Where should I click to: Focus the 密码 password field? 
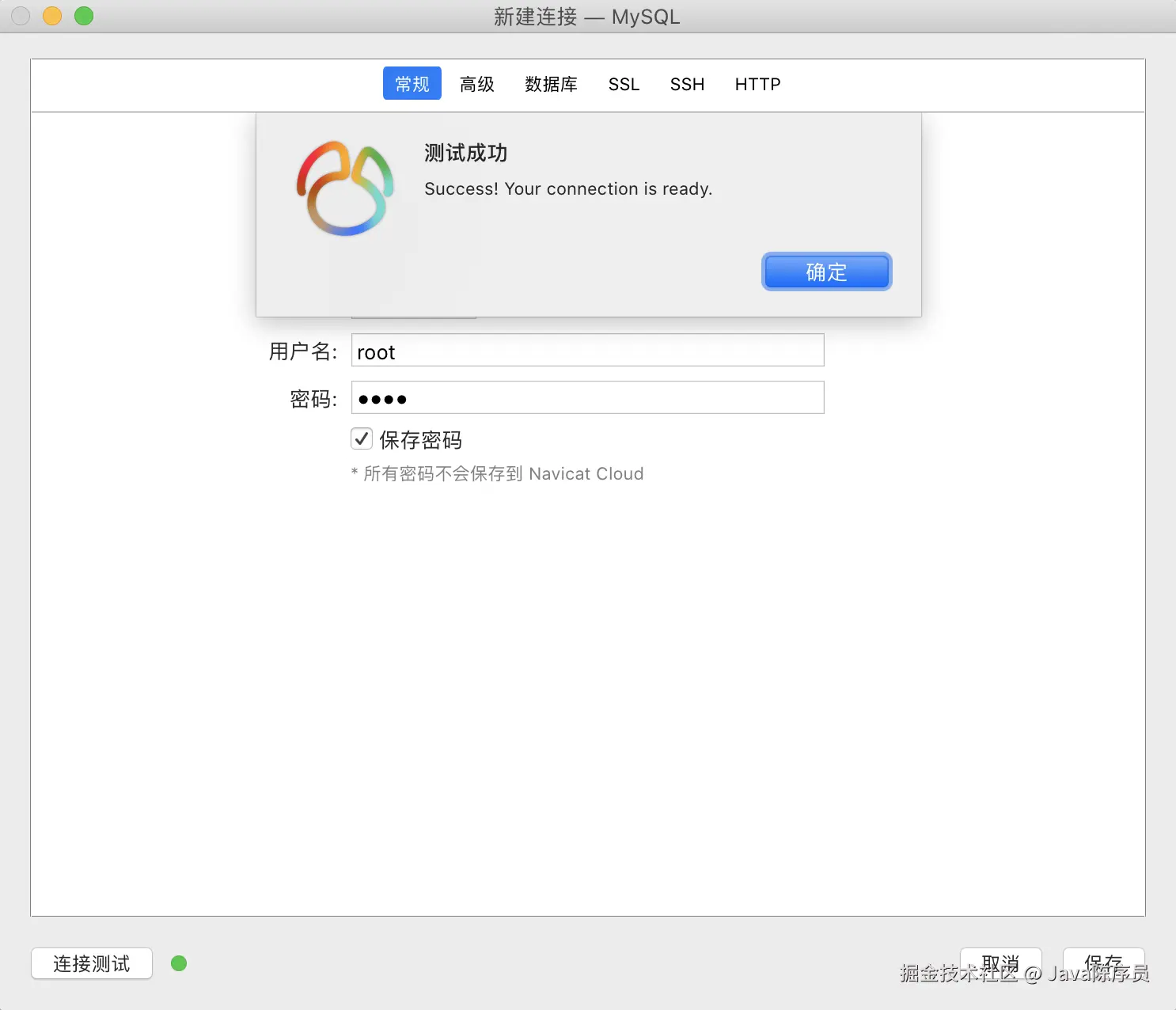pos(588,397)
